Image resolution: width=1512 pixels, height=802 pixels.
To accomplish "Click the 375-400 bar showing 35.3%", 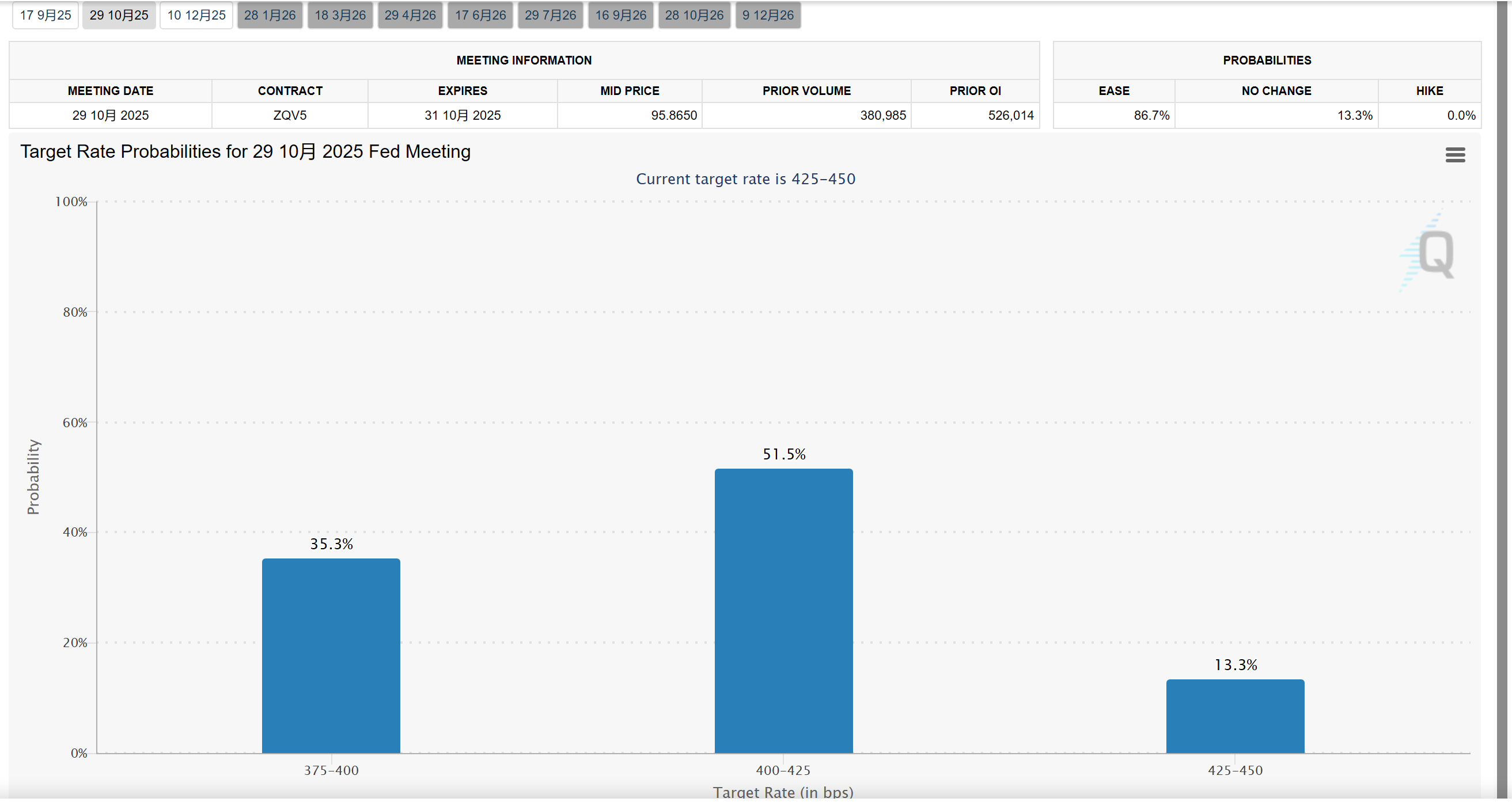I will (331, 657).
